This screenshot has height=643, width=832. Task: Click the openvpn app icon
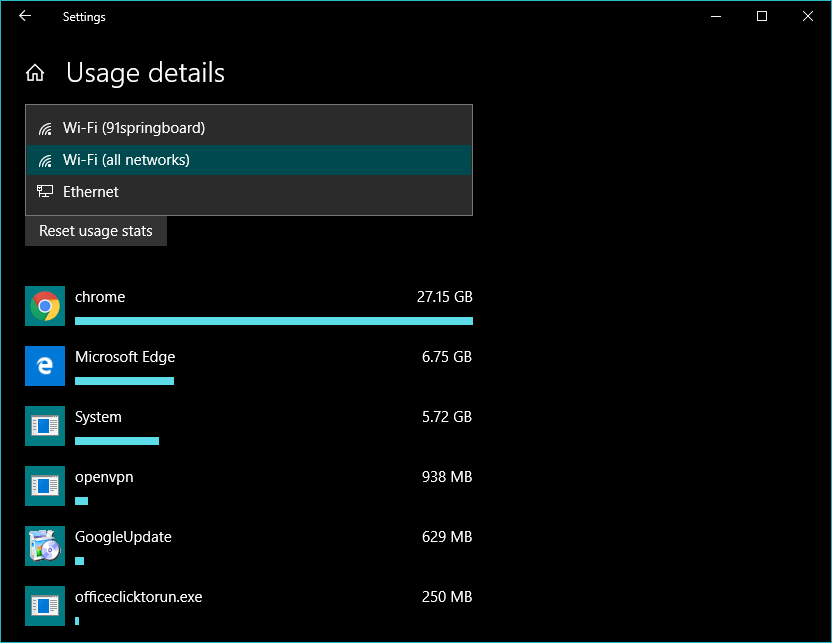coord(45,486)
